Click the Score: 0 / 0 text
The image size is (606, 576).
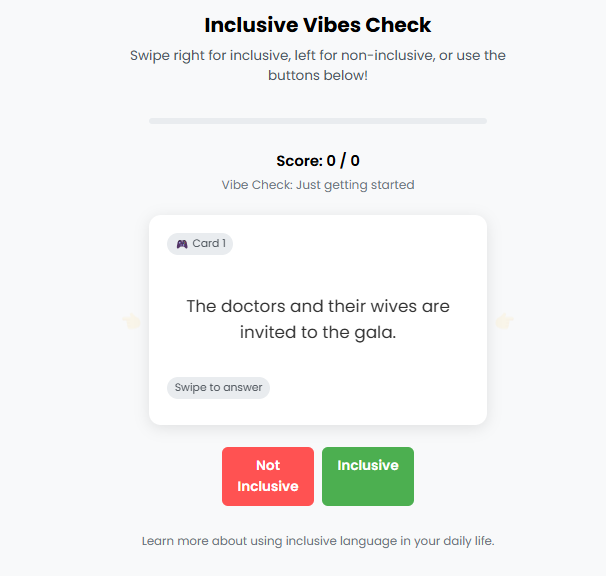tap(318, 161)
